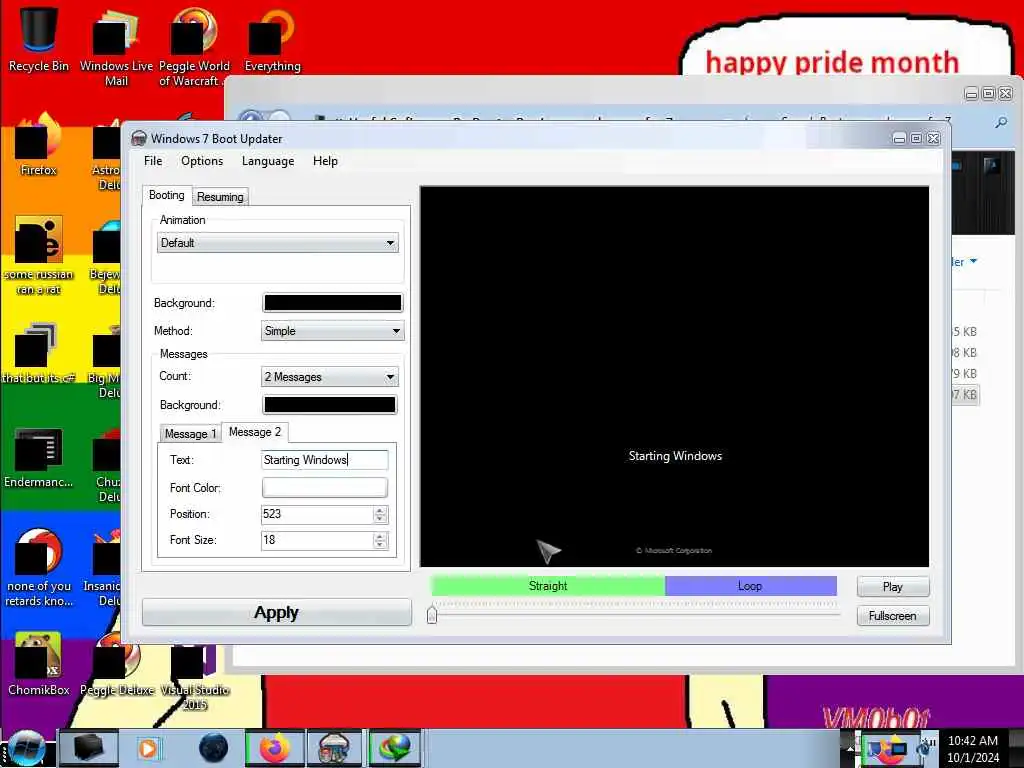
Task: Click the Apply button
Action: click(x=277, y=613)
